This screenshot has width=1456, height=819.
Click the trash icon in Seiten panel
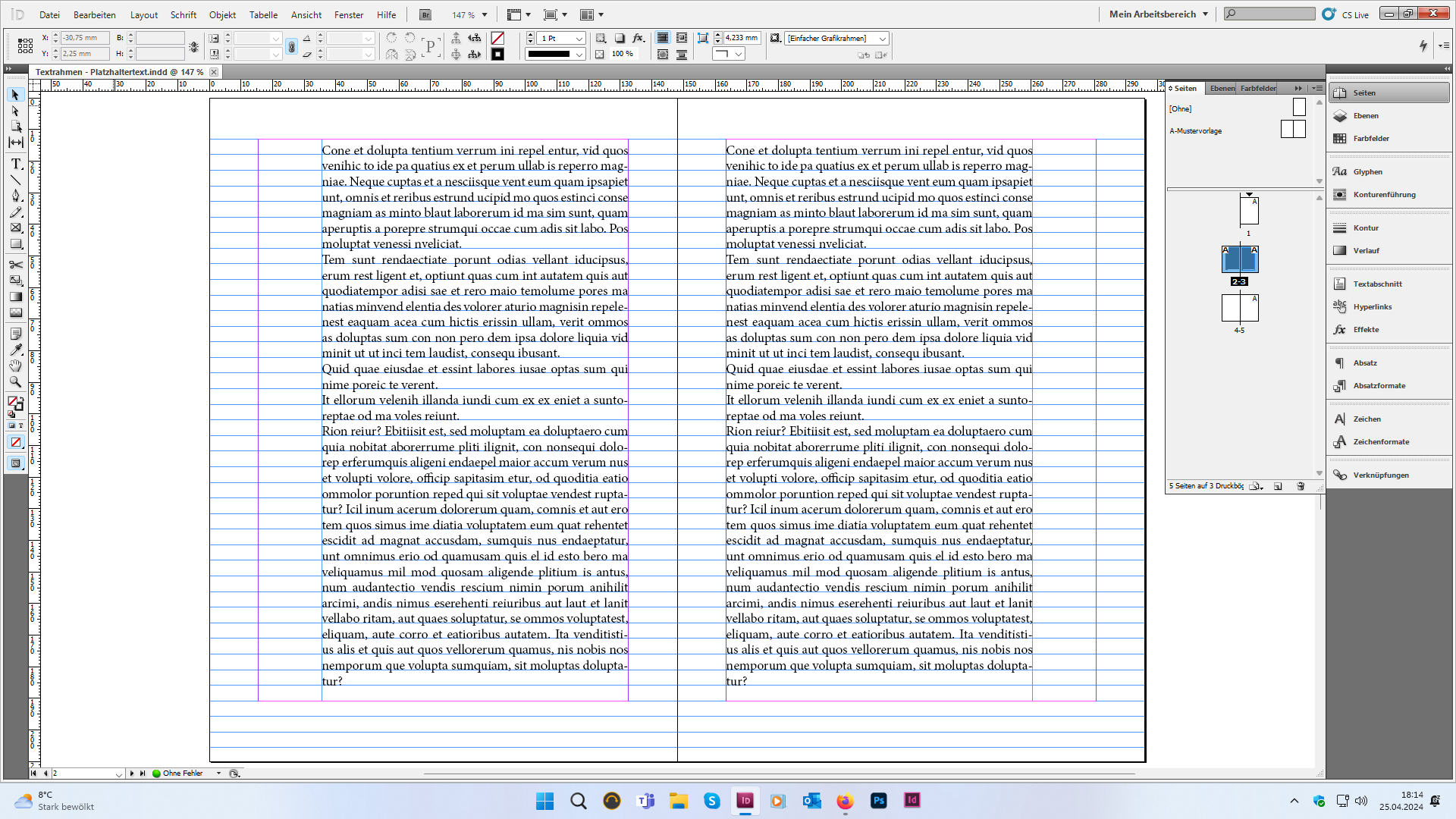(x=1301, y=486)
